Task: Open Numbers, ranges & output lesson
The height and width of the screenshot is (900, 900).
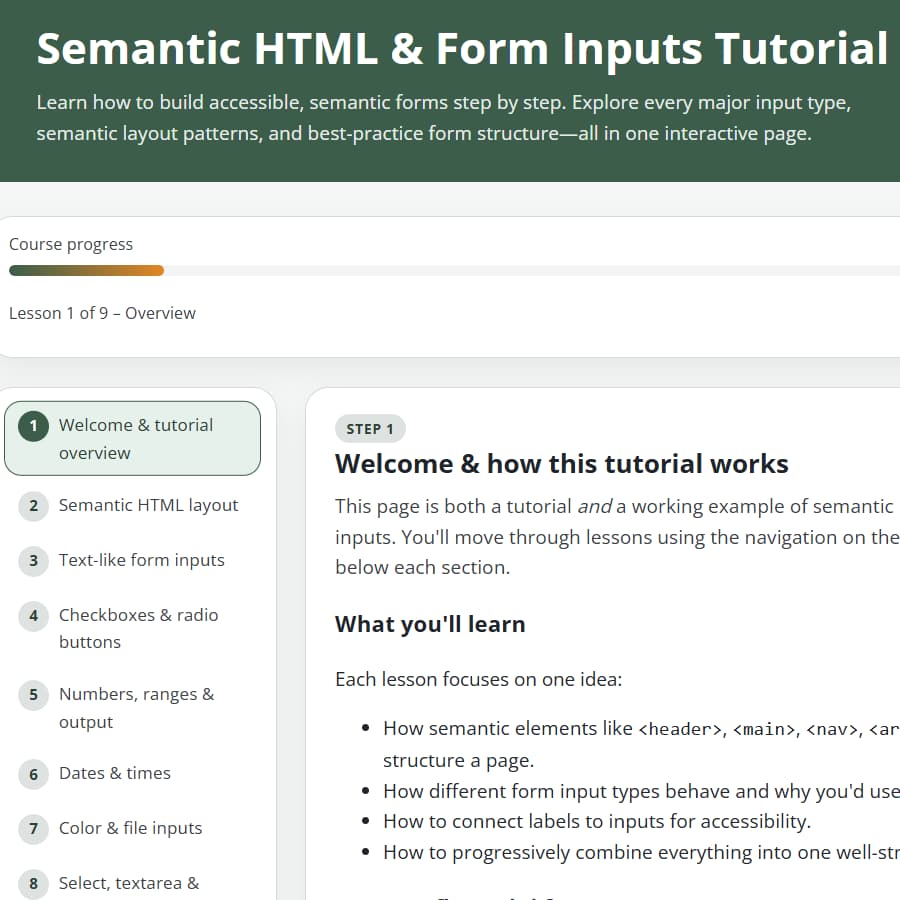Action: (x=132, y=708)
